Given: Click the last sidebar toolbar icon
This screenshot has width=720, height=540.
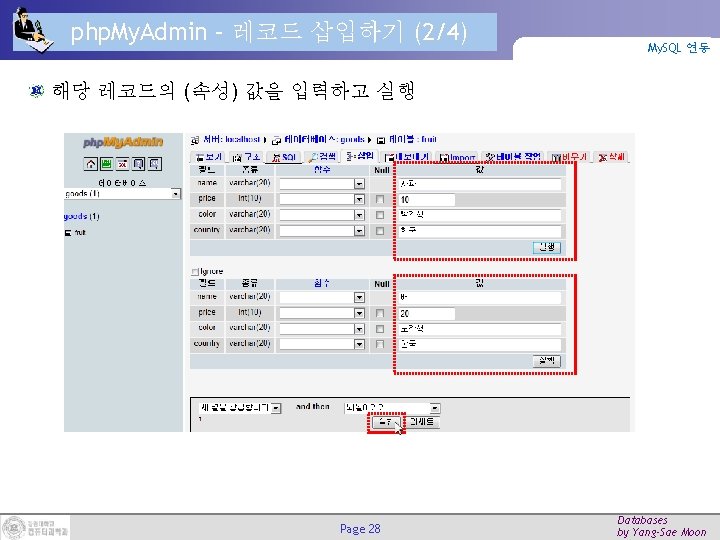Looking at the screenshot, I should (154, 164).
